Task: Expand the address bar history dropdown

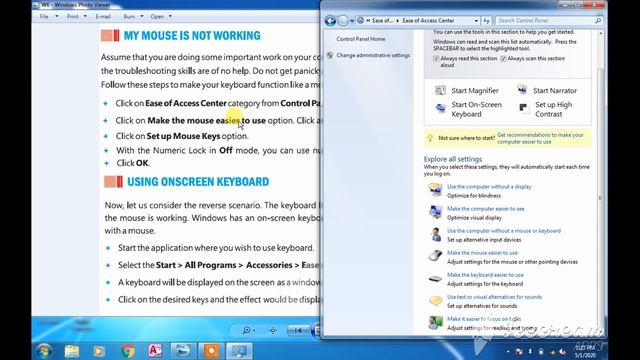Action: click(476, 20)
